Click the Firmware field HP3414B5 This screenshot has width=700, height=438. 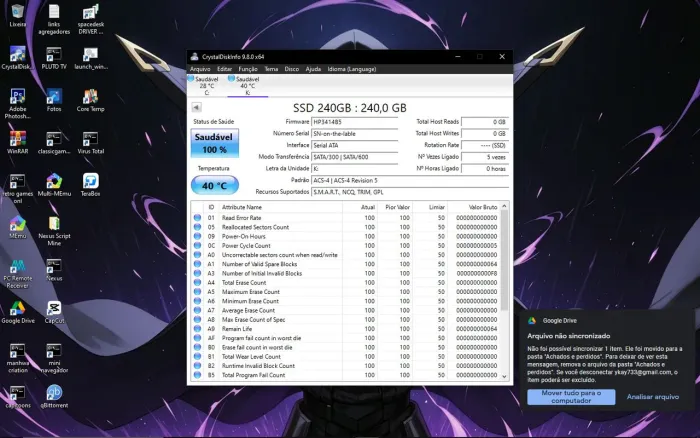pyautogui.click(x=354, y=122)
